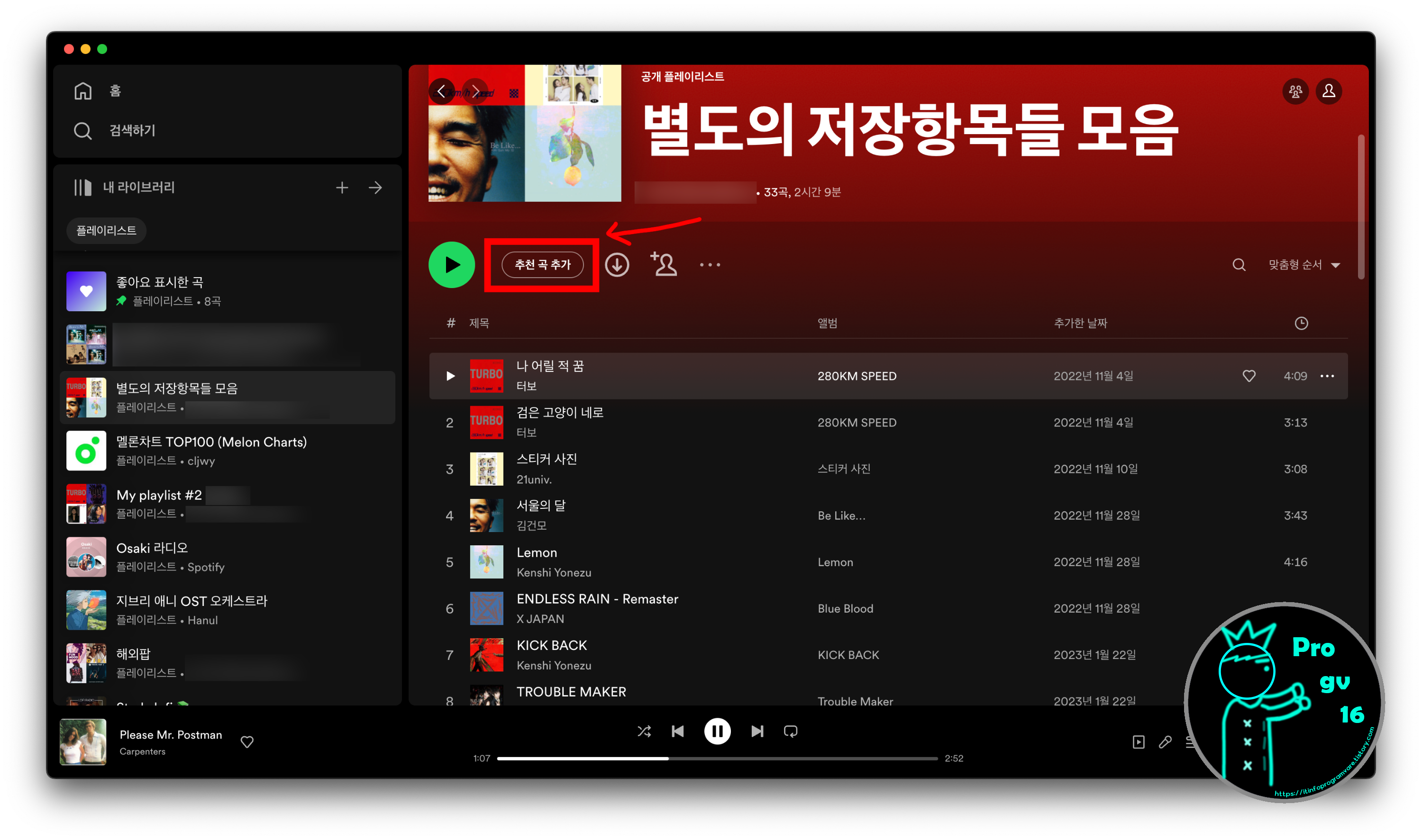This screenshot has height=840, width=1422.
Task: Like the currently playing Please Mr. Postman track
Action: pos(247,742)
